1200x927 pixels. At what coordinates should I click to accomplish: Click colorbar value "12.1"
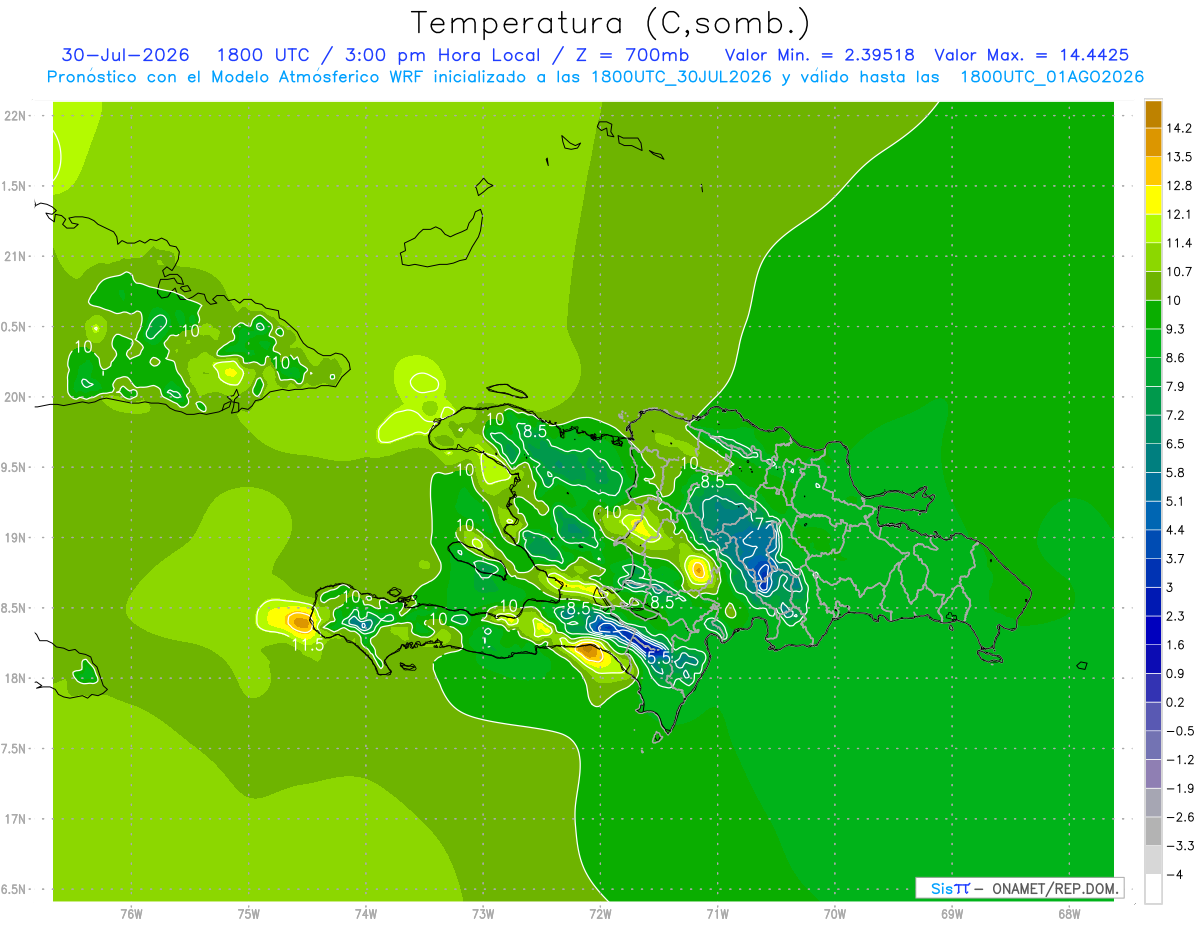tap(1179, 214)
